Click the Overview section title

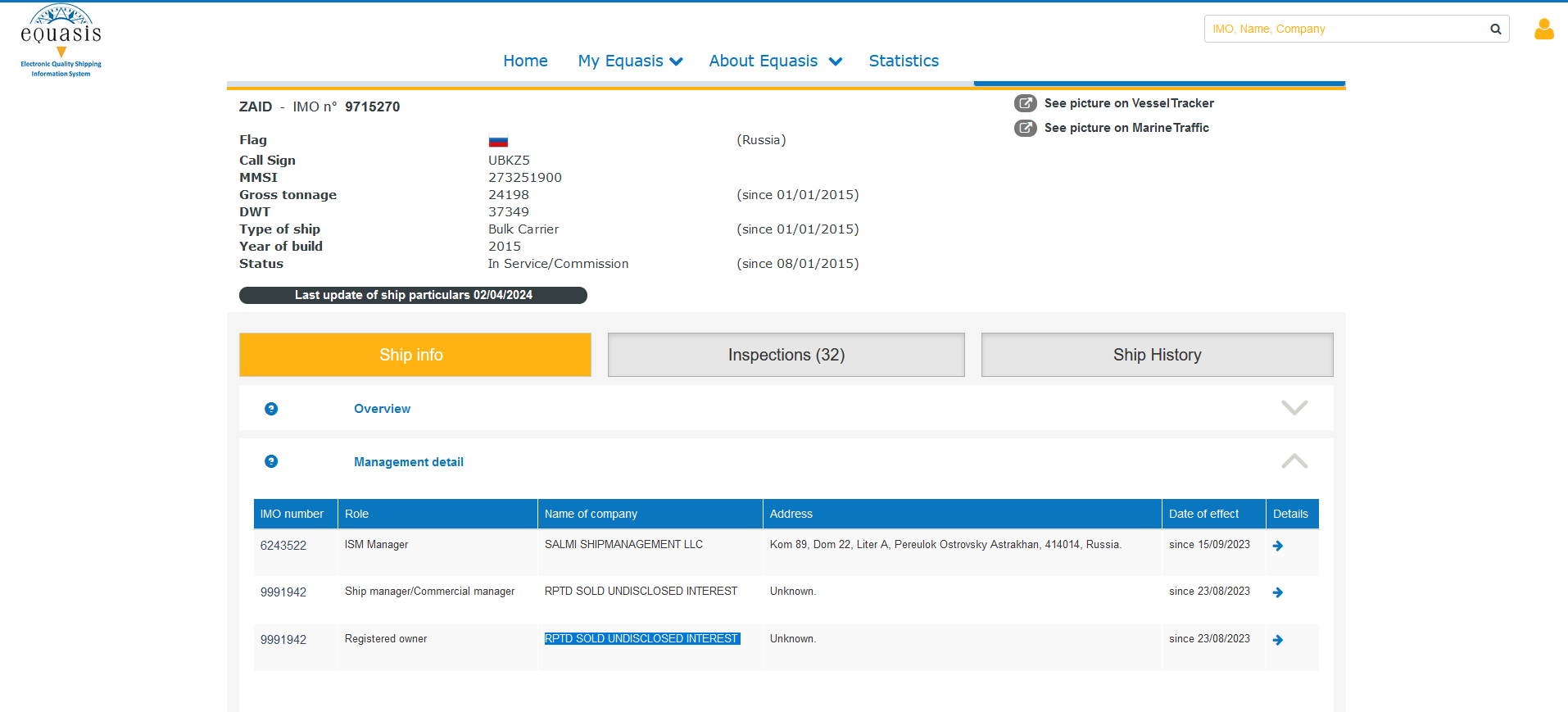(382, 409)
